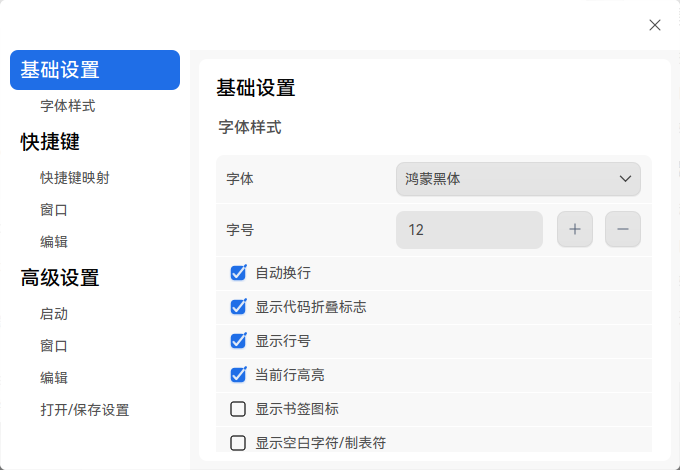Open 窗口 under 快捷键
Viewport: 680px width, 470px height.
(x=54, y=210)
